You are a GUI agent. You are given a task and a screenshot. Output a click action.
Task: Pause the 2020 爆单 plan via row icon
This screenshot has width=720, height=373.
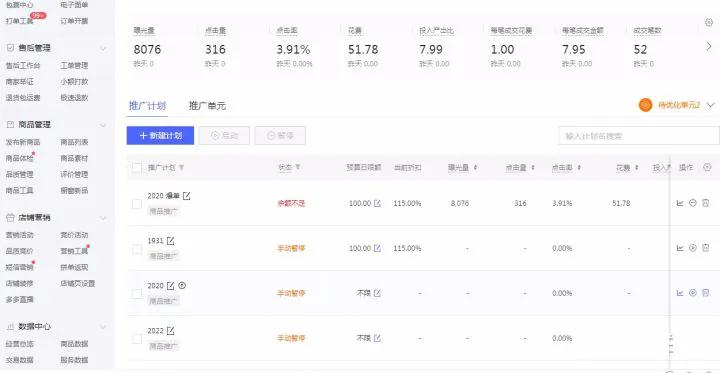[693, 203]
